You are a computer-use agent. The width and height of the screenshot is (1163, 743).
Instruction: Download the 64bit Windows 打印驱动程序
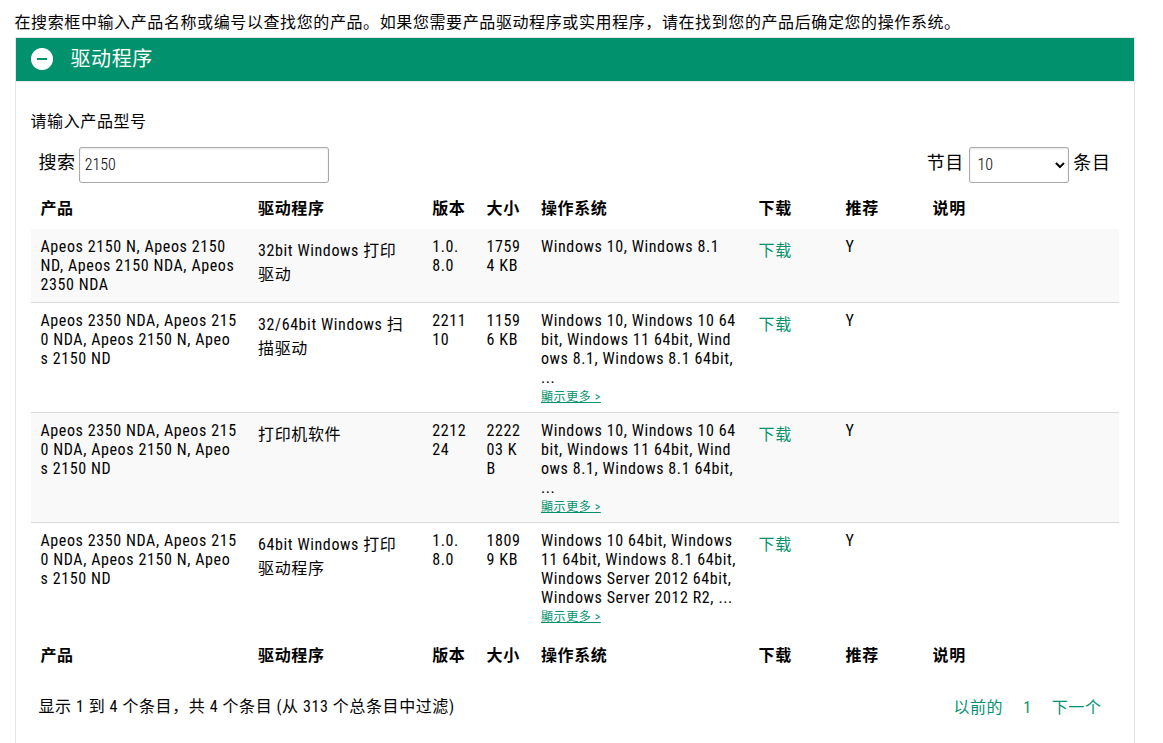[775, 545]
